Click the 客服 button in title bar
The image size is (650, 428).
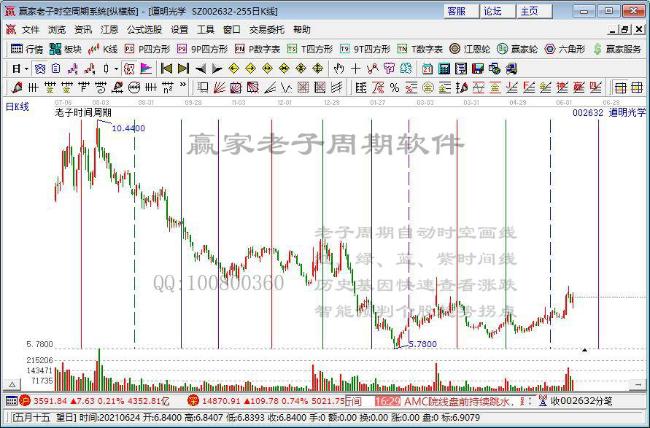click(x=461, y=11)
